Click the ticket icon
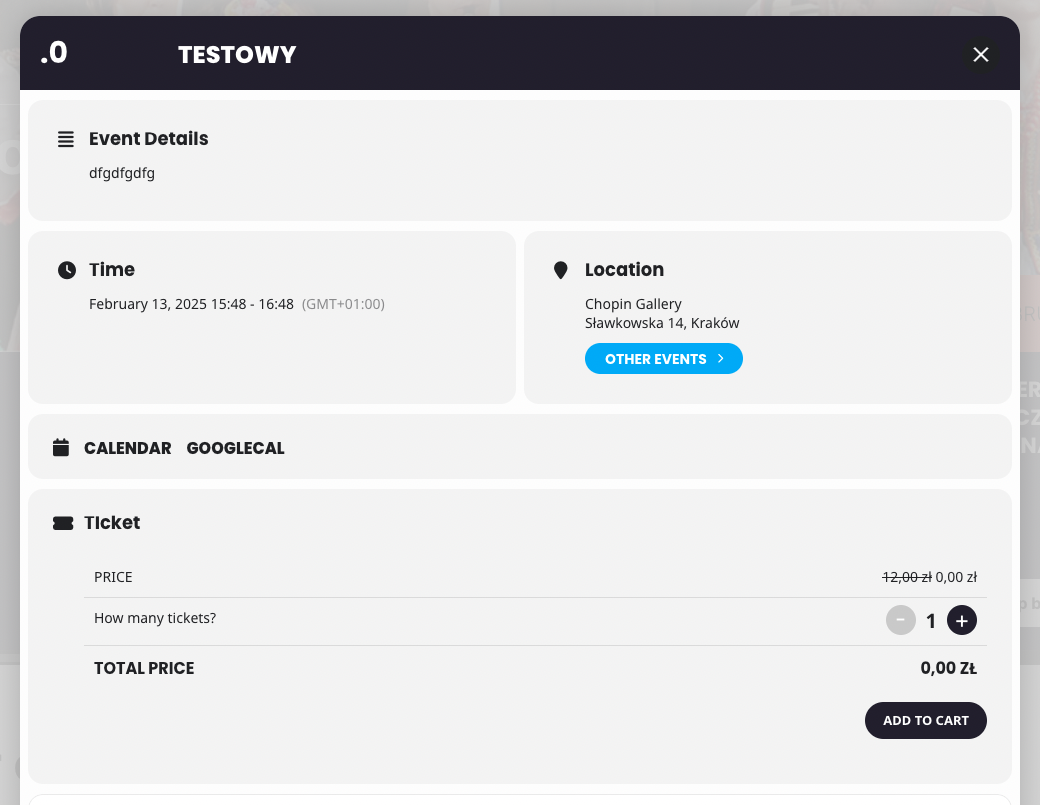 pyautogui.click(x=63, y=523)
